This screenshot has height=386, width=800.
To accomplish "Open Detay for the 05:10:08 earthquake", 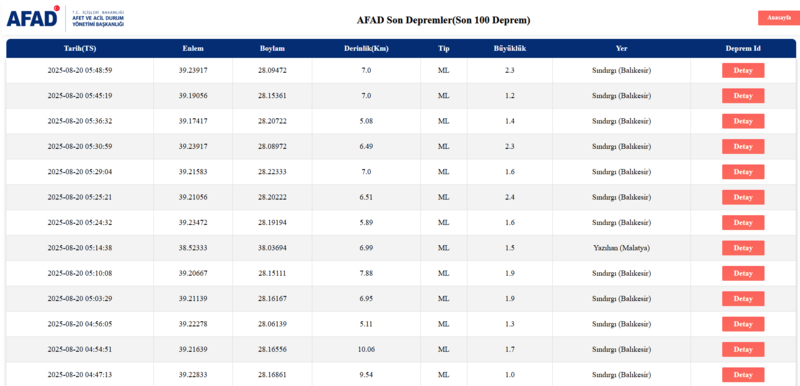I will [x=743, y=273].
